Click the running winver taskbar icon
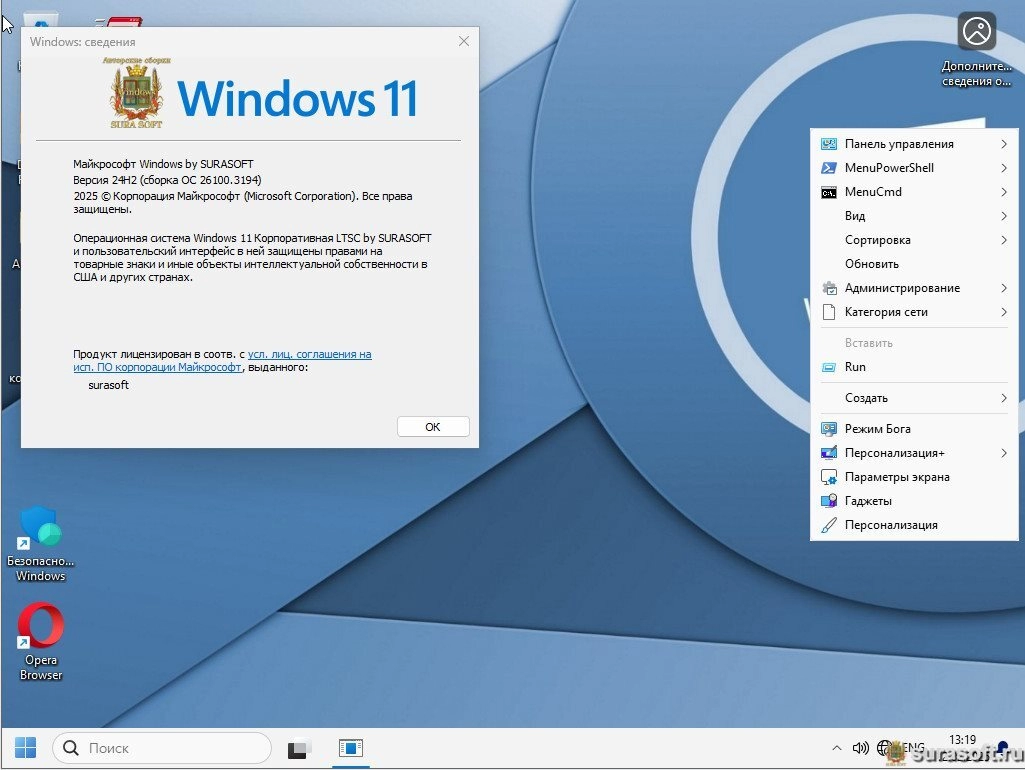Image resolution: width=1025 pixels, height=770 pixels. pyautogui.click(x=351, y=748)
